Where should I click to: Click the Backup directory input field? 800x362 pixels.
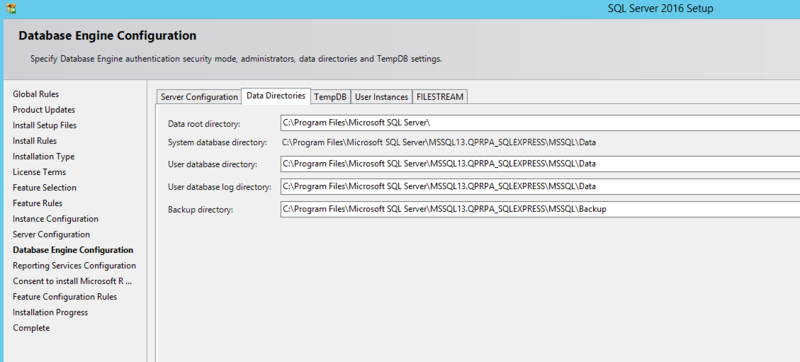click(x=540, y=209)
